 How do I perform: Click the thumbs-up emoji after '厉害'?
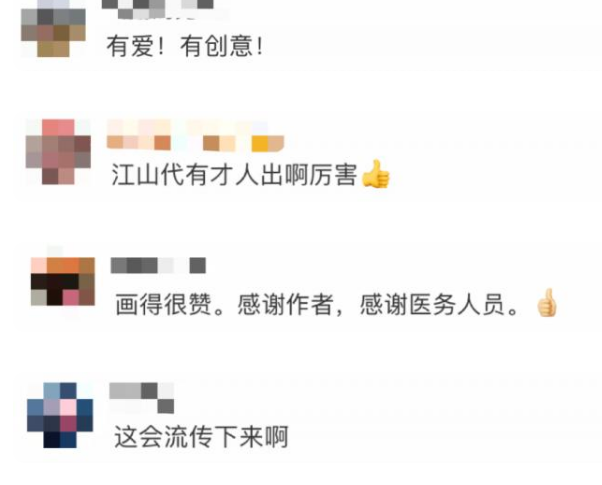tap(376, 174)
